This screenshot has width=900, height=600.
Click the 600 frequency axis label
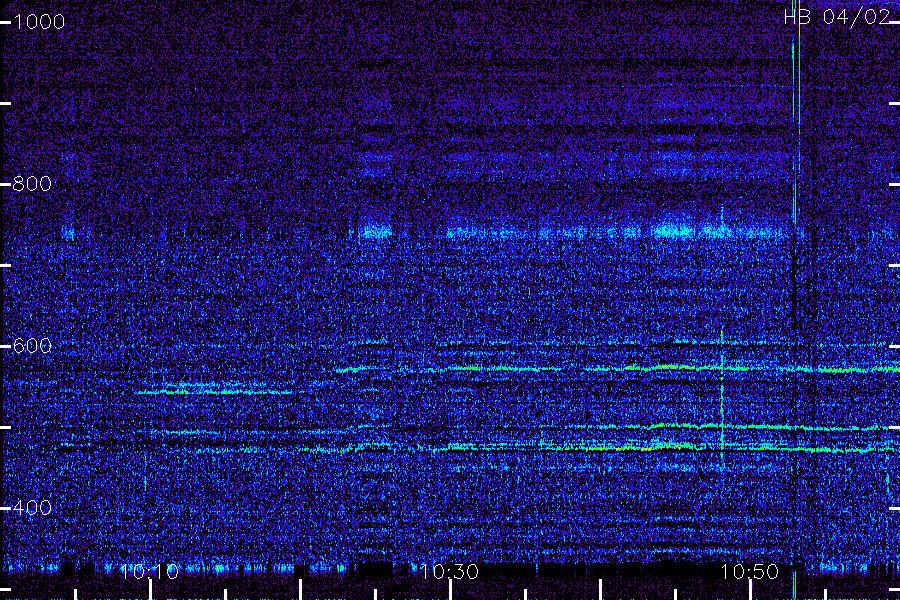pos(32,346)
